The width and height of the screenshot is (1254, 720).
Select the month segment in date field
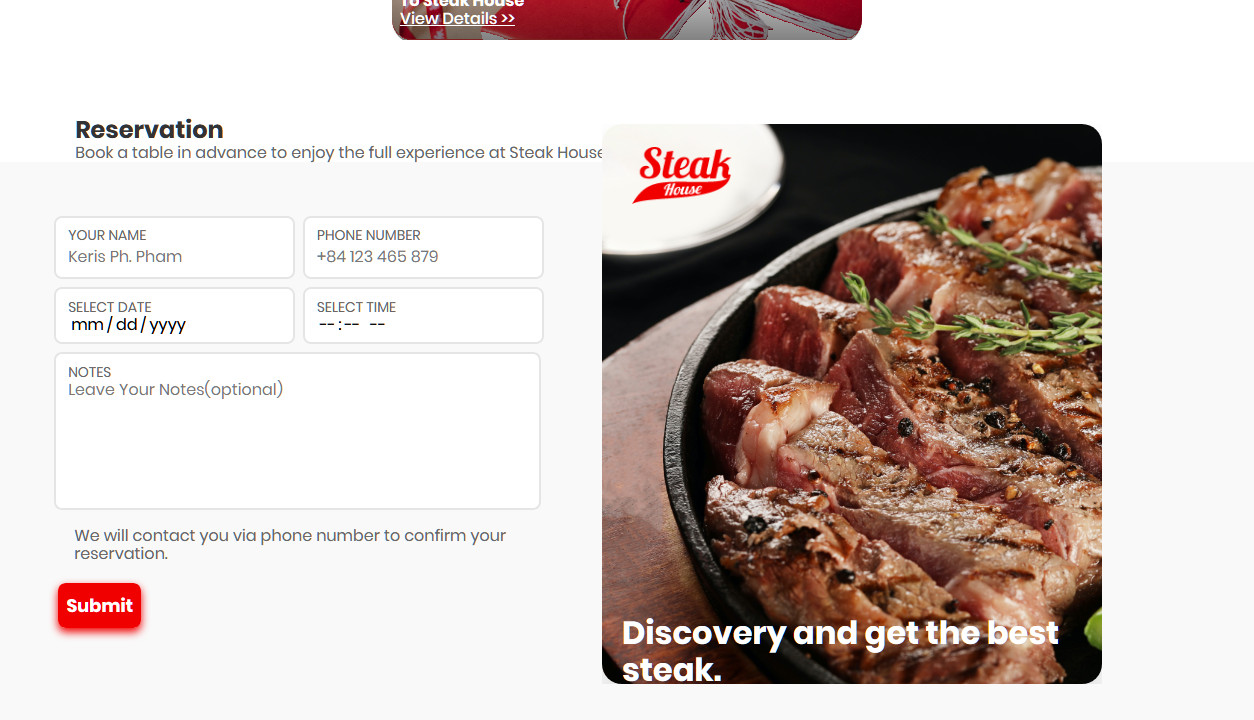click(88, 324)
